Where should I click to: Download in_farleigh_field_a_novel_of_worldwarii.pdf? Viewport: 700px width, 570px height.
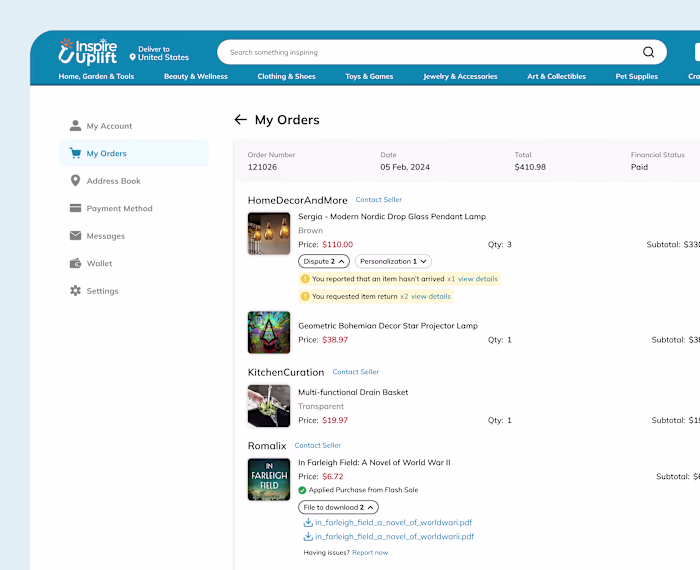pos(395,537)
